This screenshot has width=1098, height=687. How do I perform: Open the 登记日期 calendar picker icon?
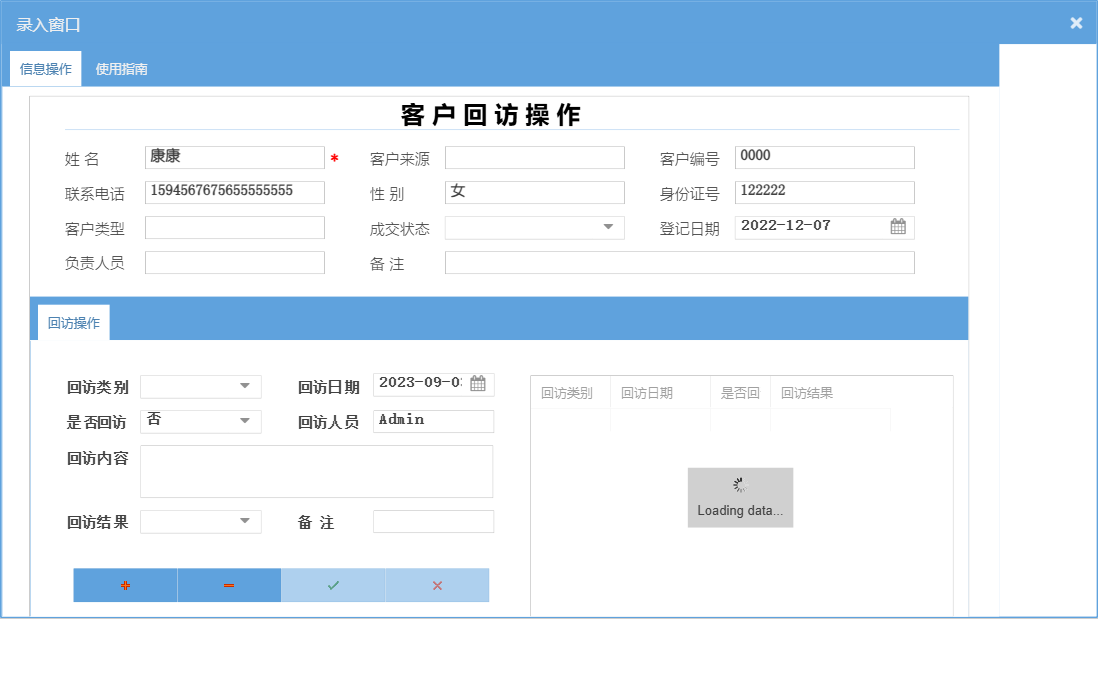point(898,227)
